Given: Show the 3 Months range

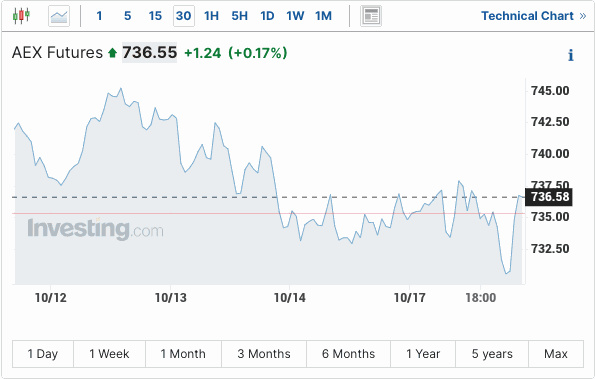Looking at the screenshot, I should [x=264, y=354].
